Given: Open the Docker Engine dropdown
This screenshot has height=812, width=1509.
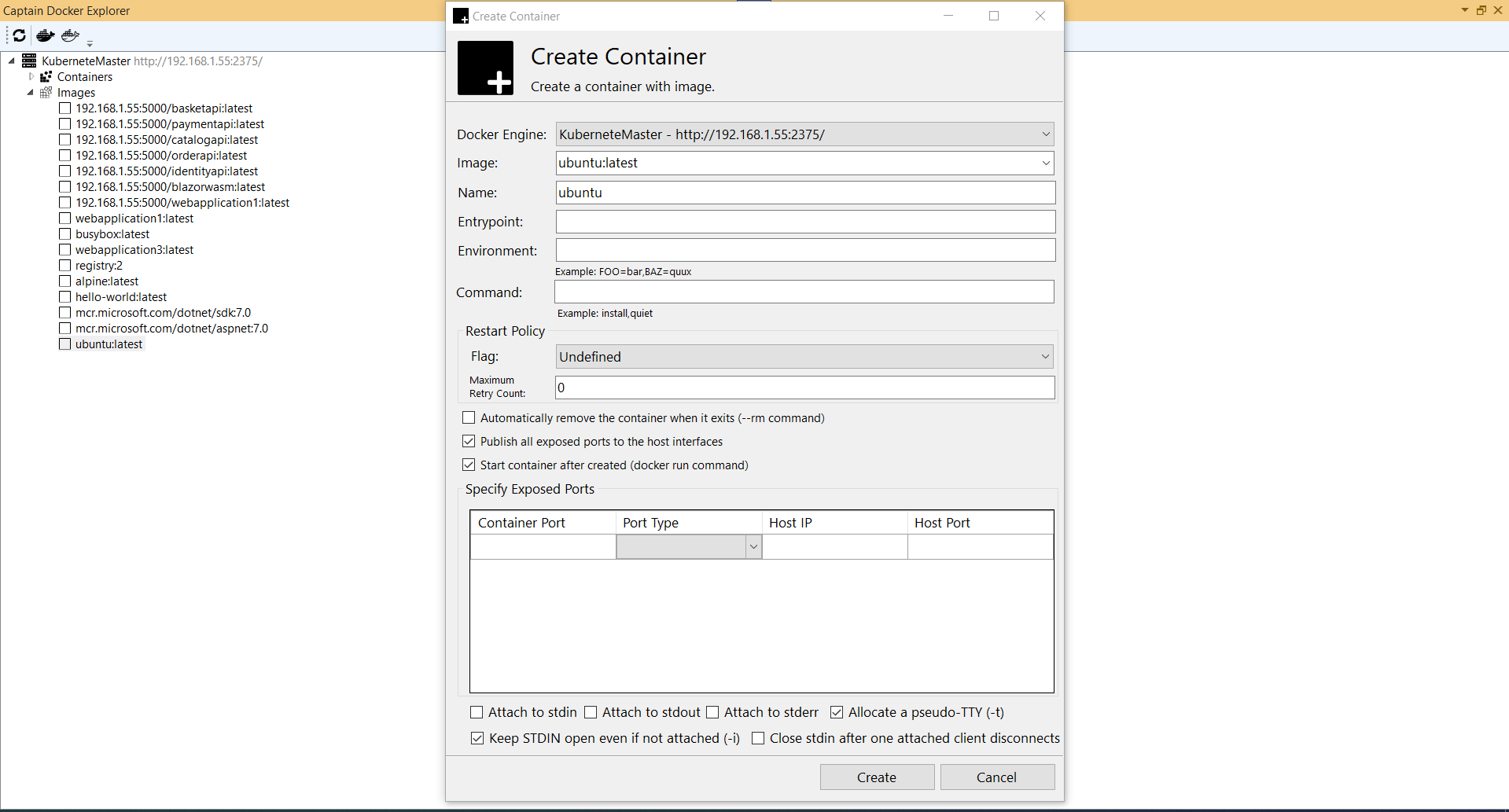Looking at the screenshot, I should point(1046,134).
